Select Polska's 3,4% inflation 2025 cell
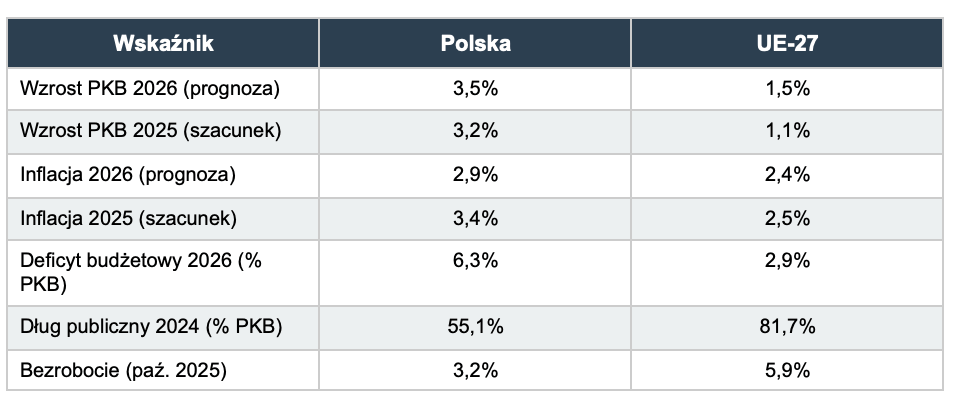Screen dimensions: 961x401 (475, 217)
